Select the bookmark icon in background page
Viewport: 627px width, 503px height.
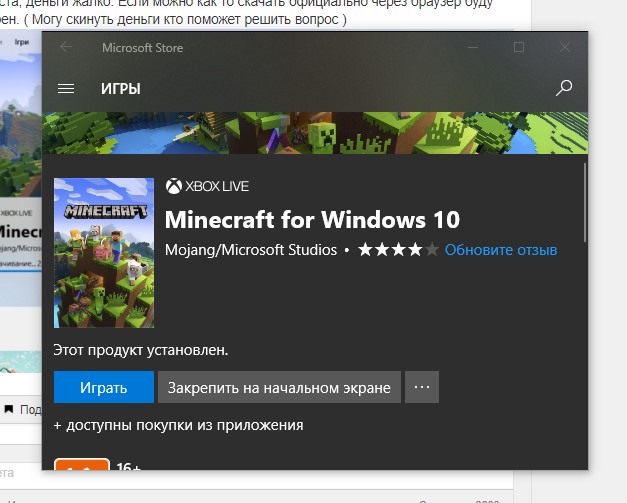click(x=9, y=409)
